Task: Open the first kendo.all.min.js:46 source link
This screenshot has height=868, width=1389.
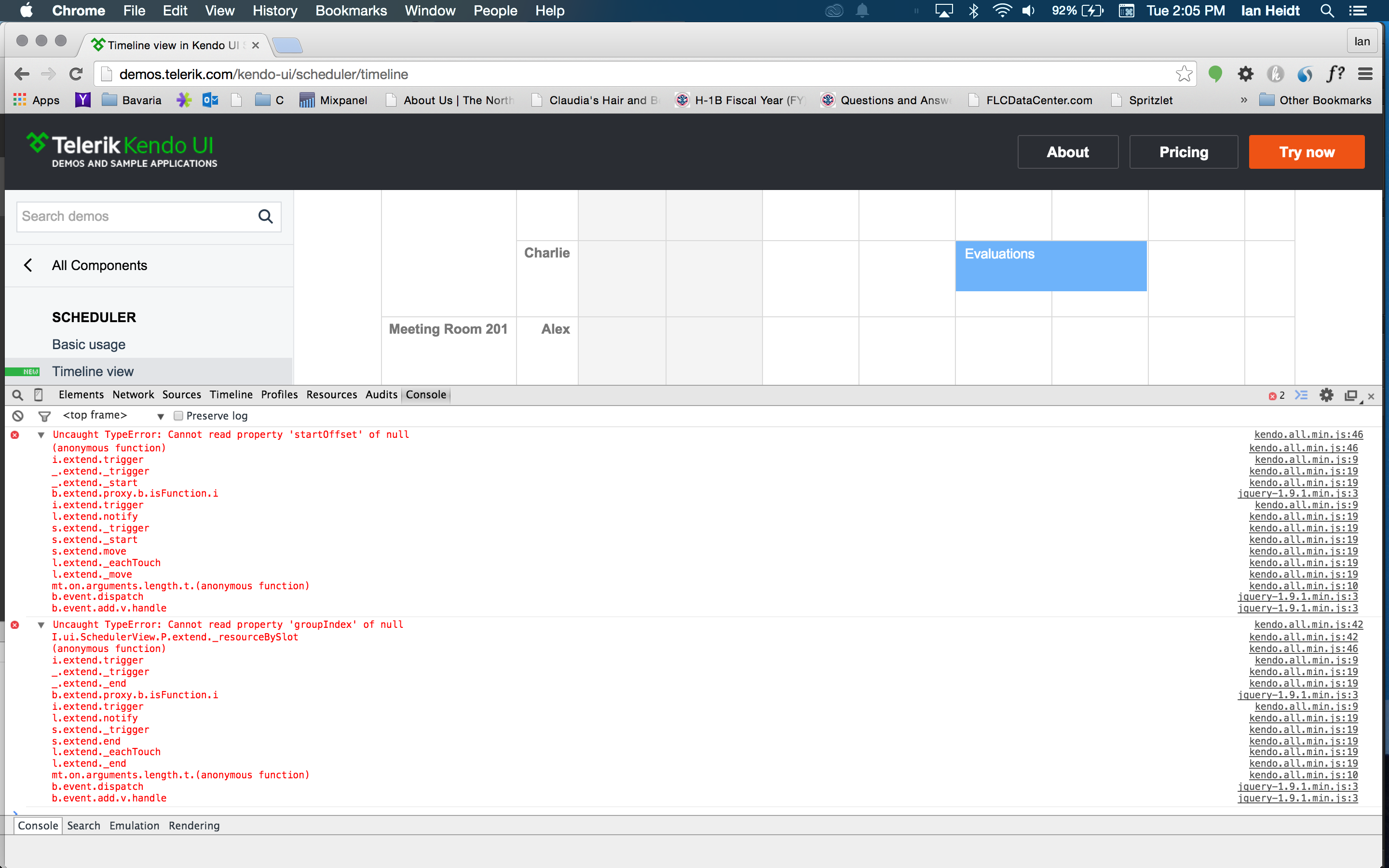Action: (1308, 434)
